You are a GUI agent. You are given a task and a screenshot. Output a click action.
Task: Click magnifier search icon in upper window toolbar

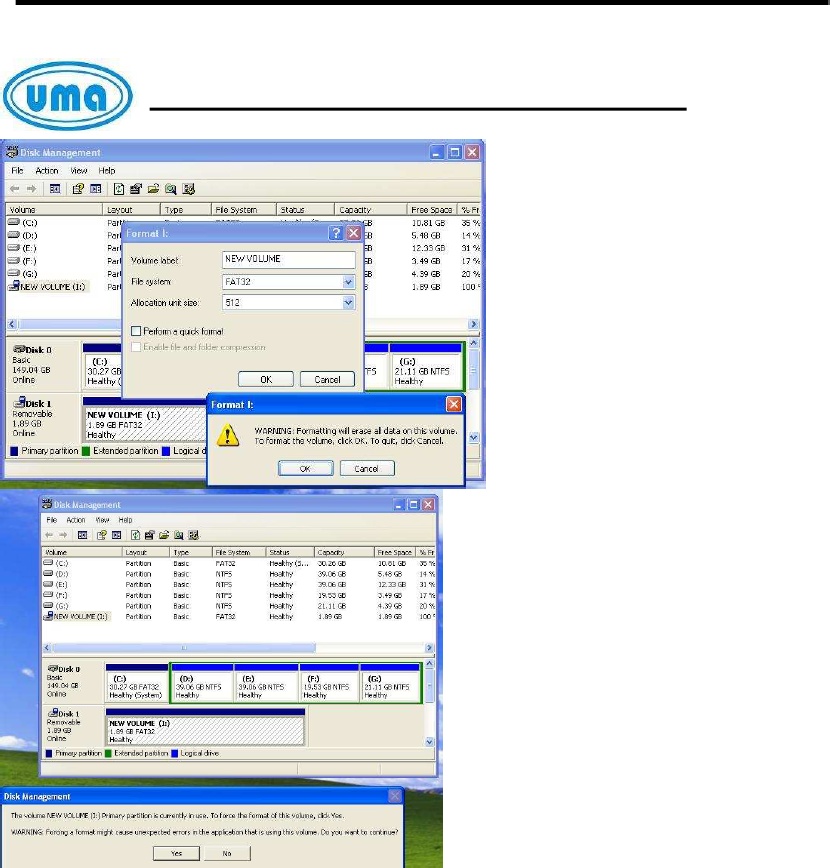[171, 189]
